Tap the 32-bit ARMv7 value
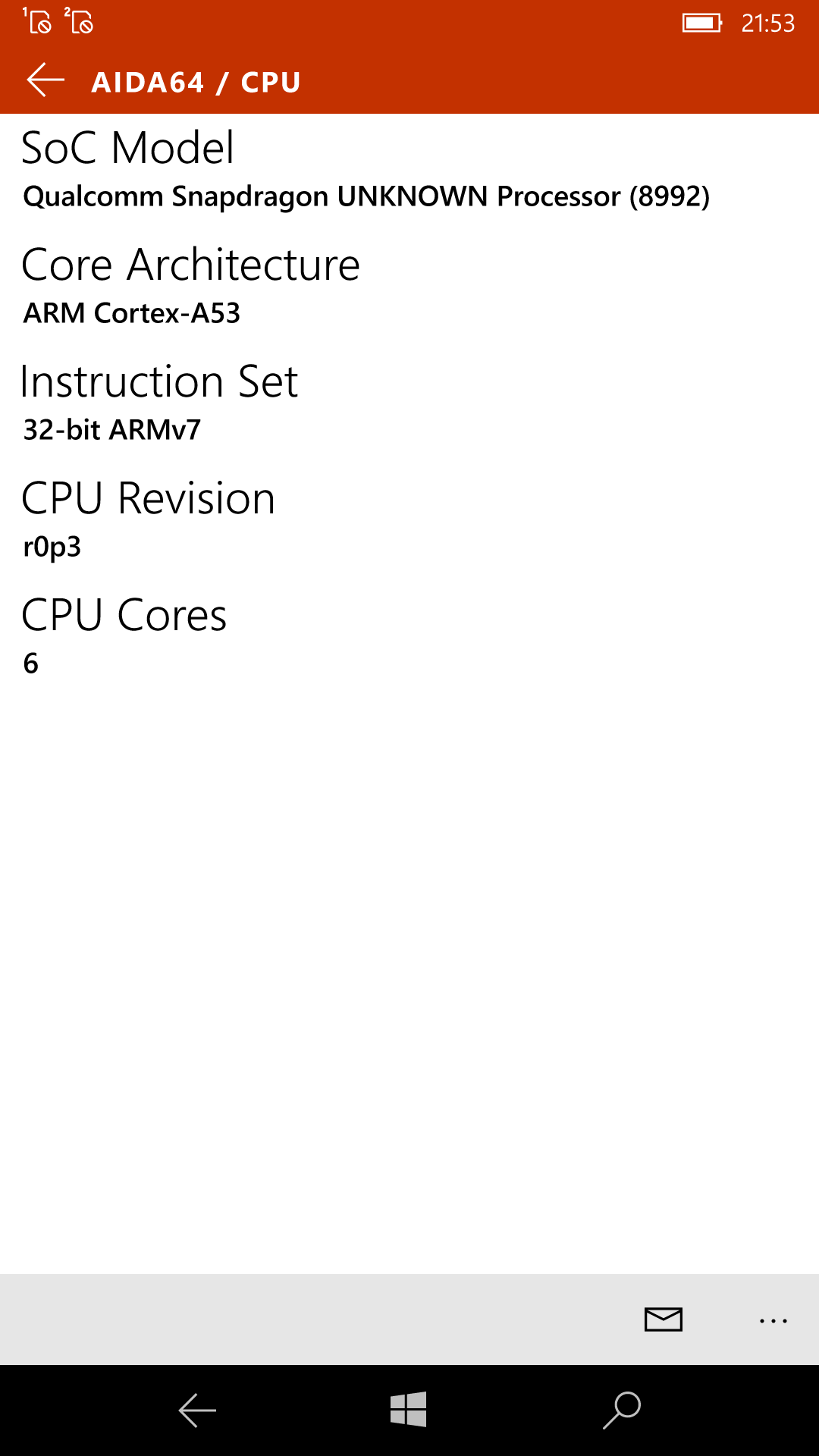819x1456 pixels. click(112, 430)
